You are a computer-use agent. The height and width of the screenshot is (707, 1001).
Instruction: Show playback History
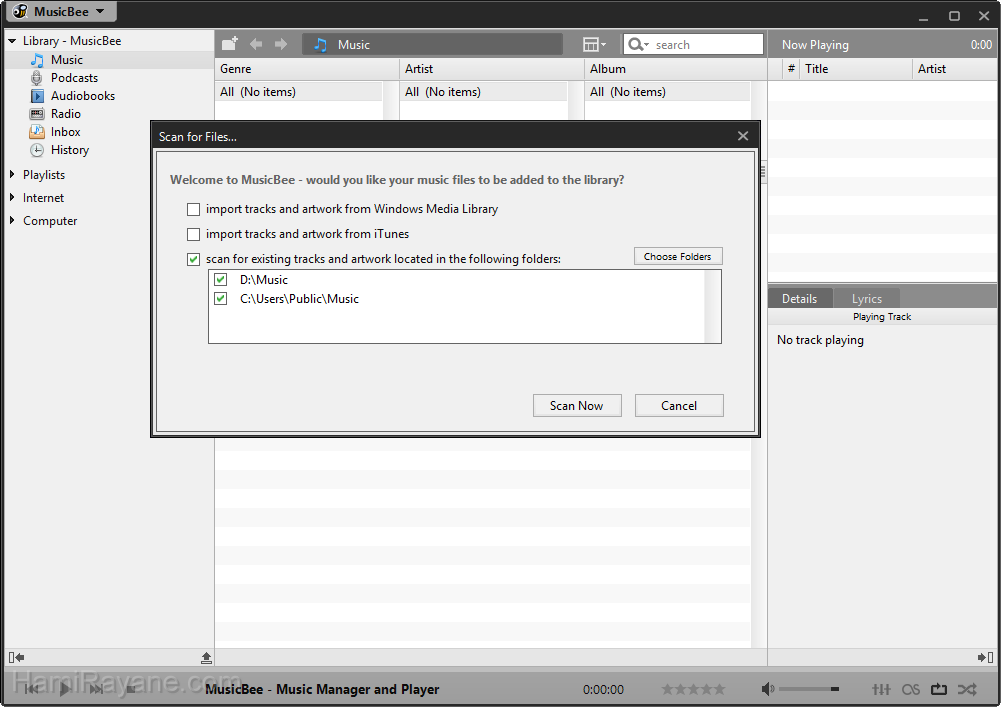pyautogui.click(x=70, y=150)
